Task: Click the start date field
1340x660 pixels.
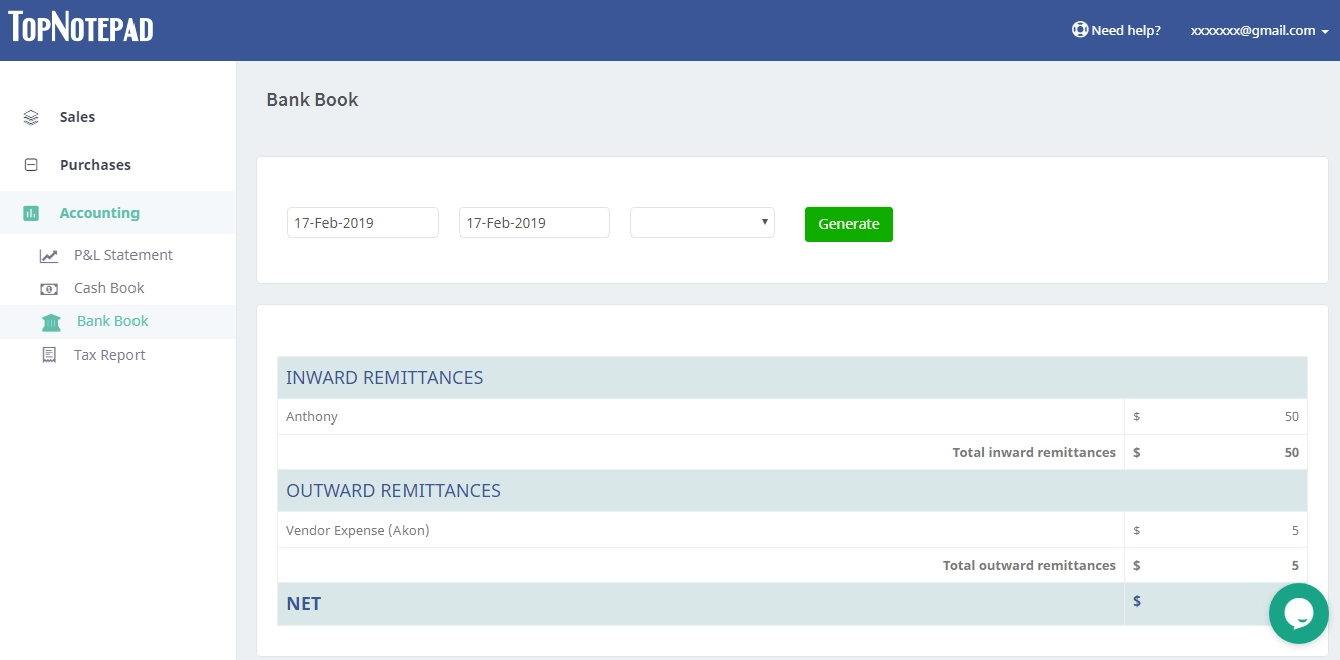Action: coord(362,223)
